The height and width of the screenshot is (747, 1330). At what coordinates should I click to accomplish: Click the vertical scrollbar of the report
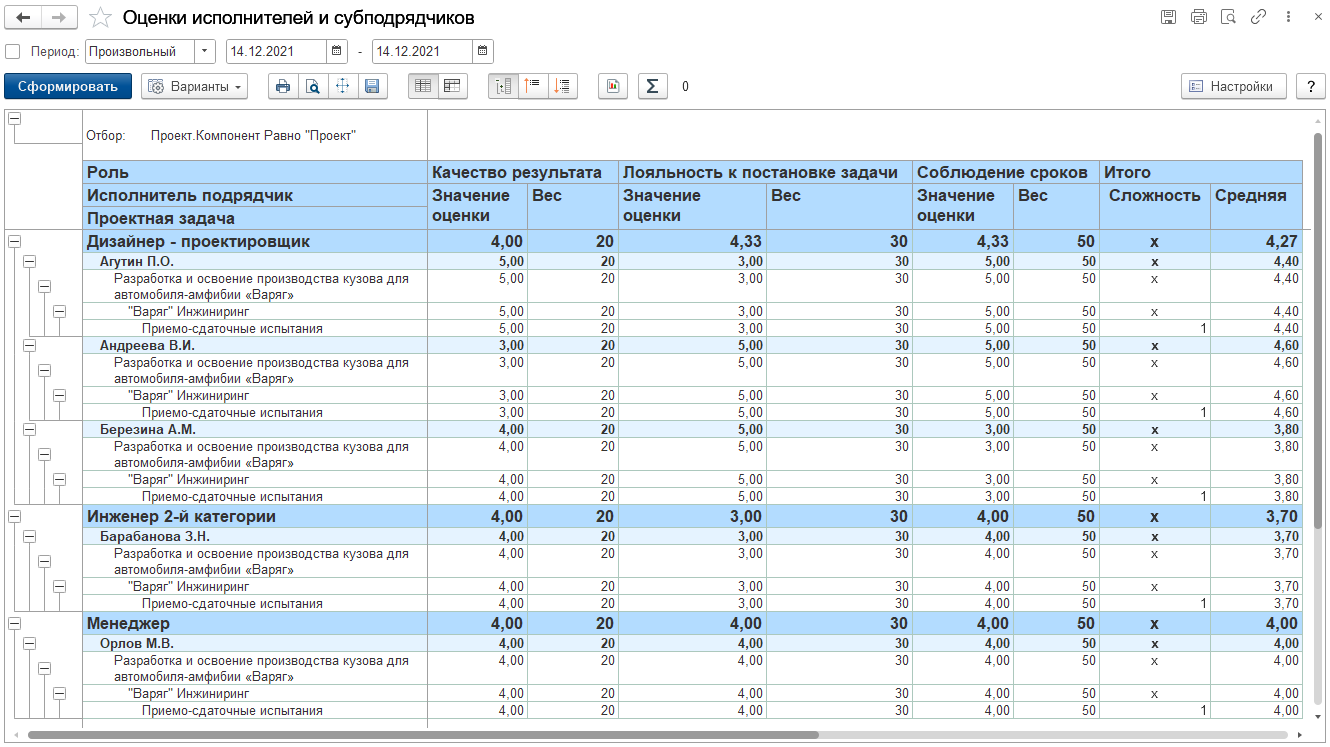click(1317, 330)
